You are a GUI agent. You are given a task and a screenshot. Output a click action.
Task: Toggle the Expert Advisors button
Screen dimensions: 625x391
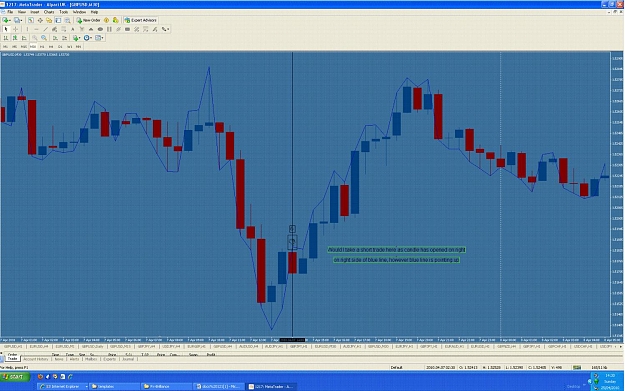point(141,20)
